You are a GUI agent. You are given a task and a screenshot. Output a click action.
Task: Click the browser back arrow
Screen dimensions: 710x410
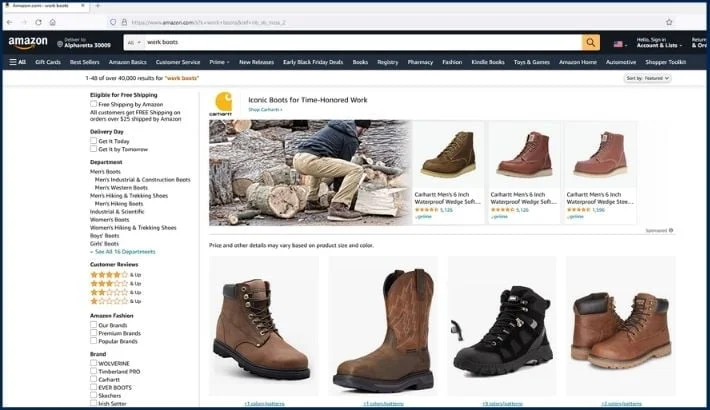click(10, 22)
